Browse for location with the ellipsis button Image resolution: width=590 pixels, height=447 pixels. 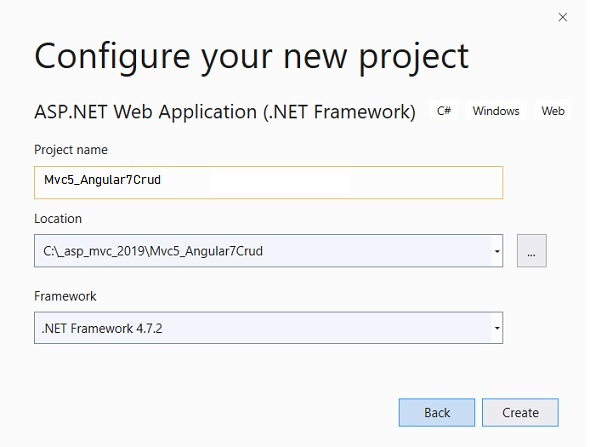point(532,251)
